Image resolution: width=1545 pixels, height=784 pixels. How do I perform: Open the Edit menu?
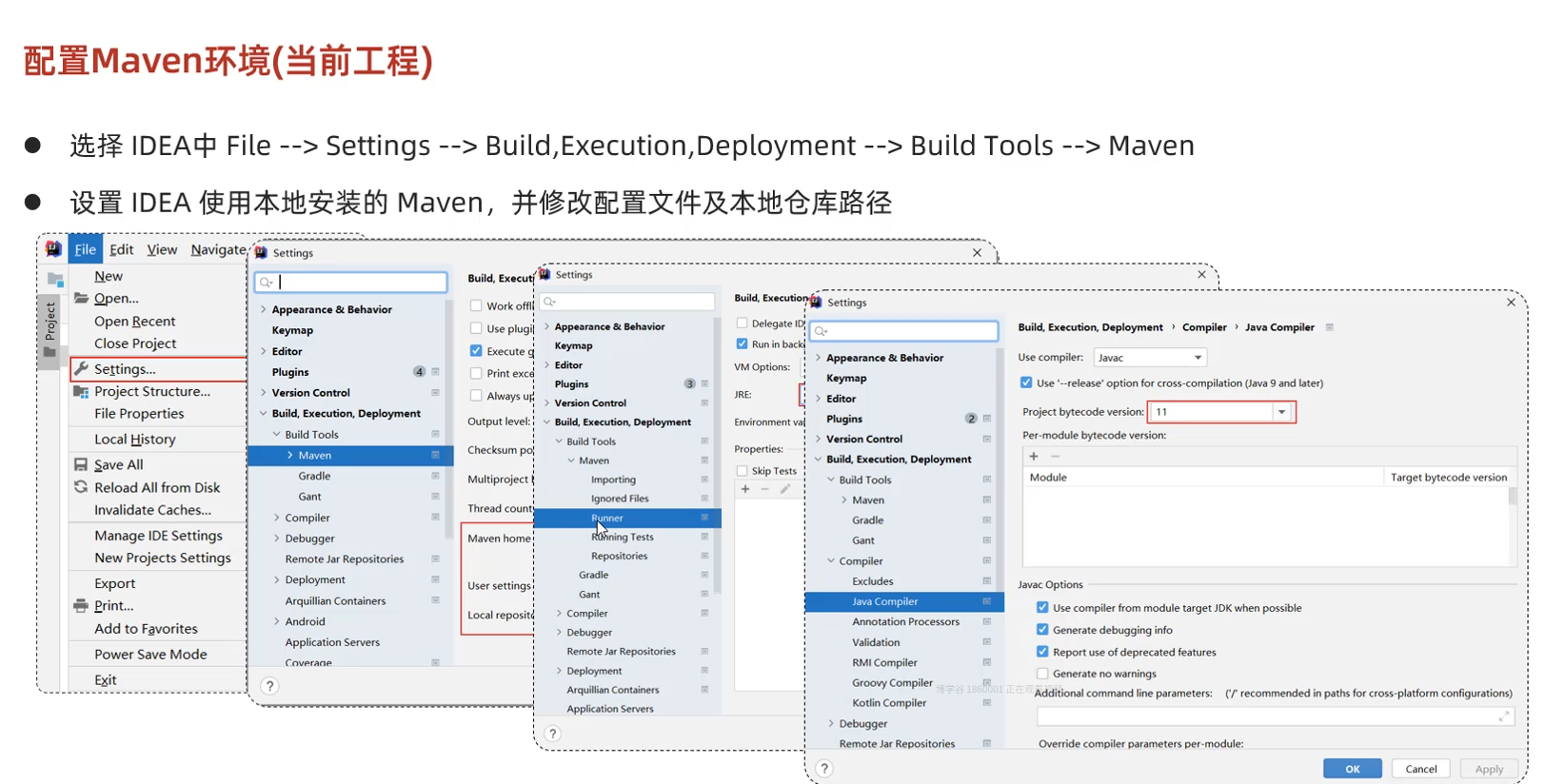(x=122, y=249)
